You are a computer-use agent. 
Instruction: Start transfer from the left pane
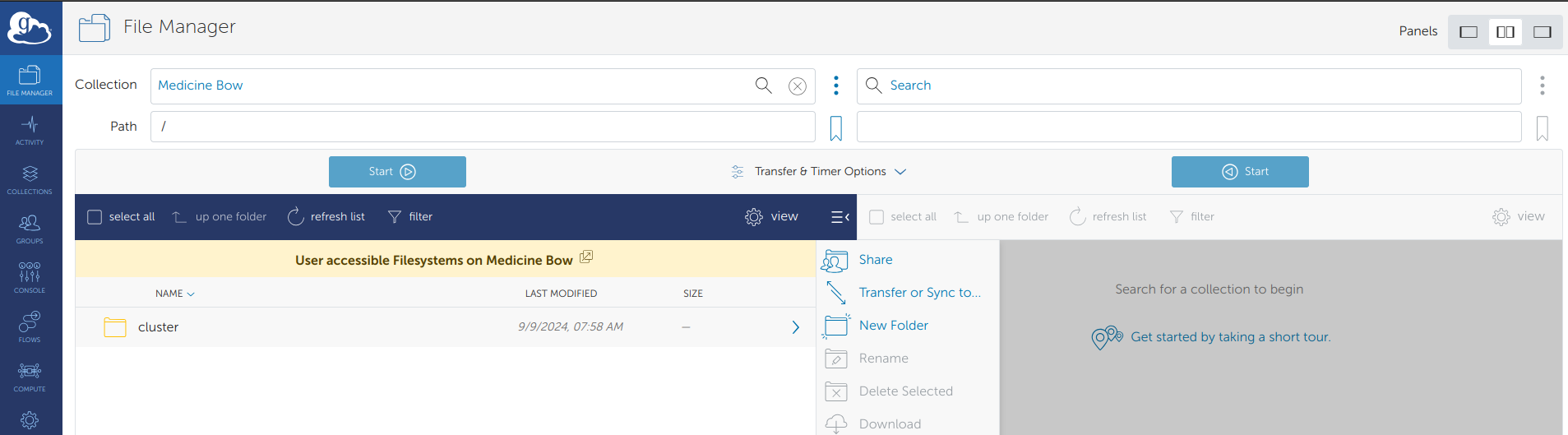397,172
